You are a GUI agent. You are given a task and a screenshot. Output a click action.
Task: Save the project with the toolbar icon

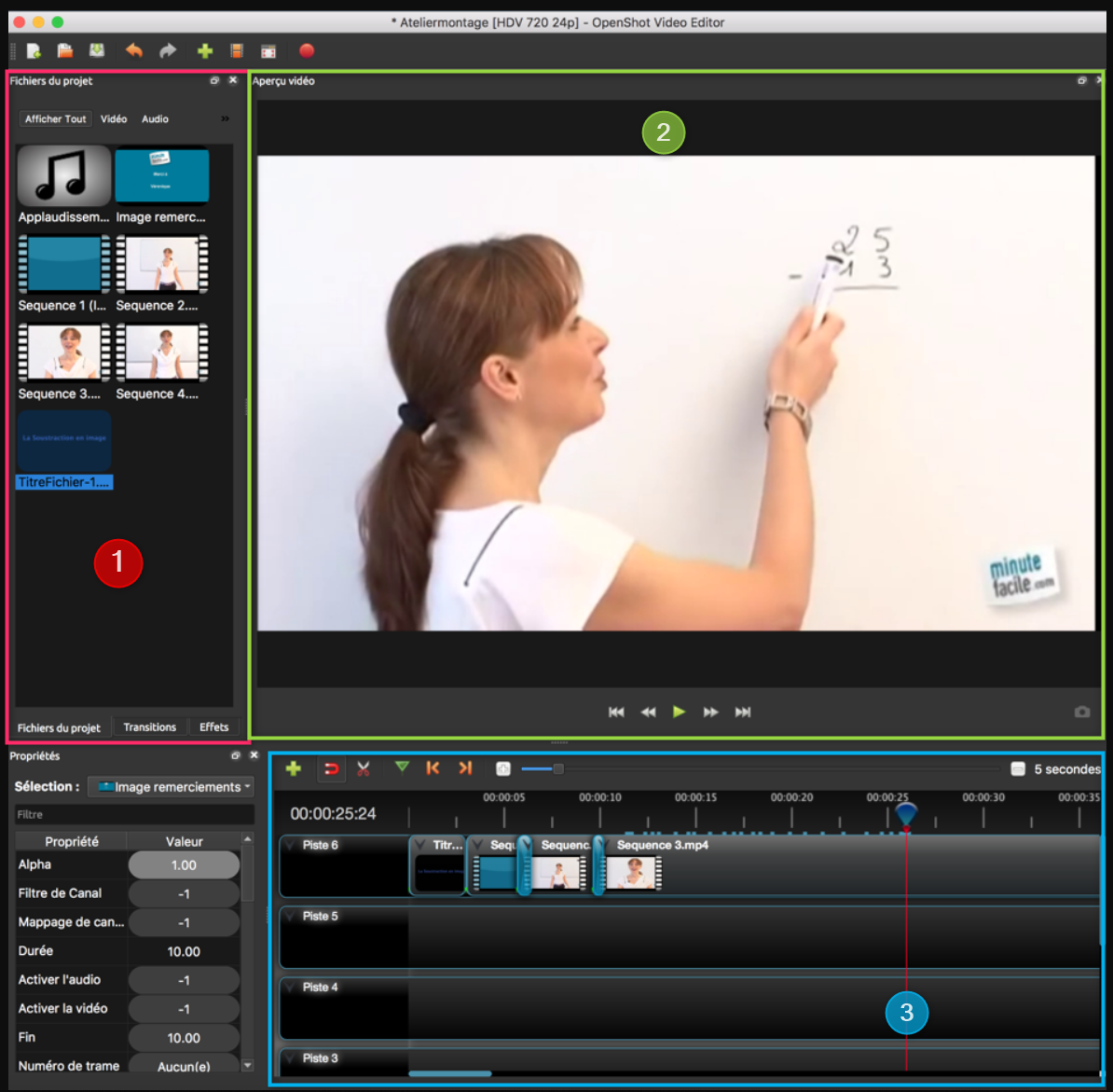pyautogui.click(x=97, y=50)
